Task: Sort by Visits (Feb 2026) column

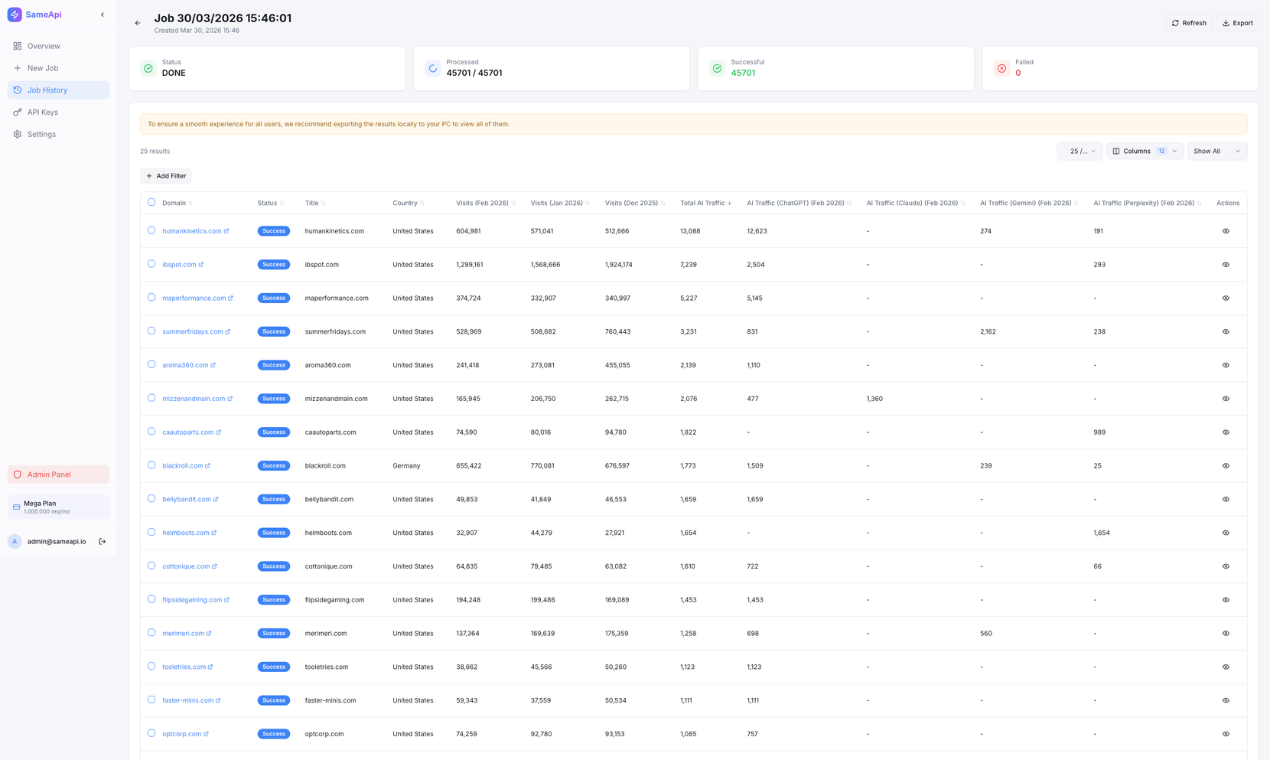Action: [486, 203]
